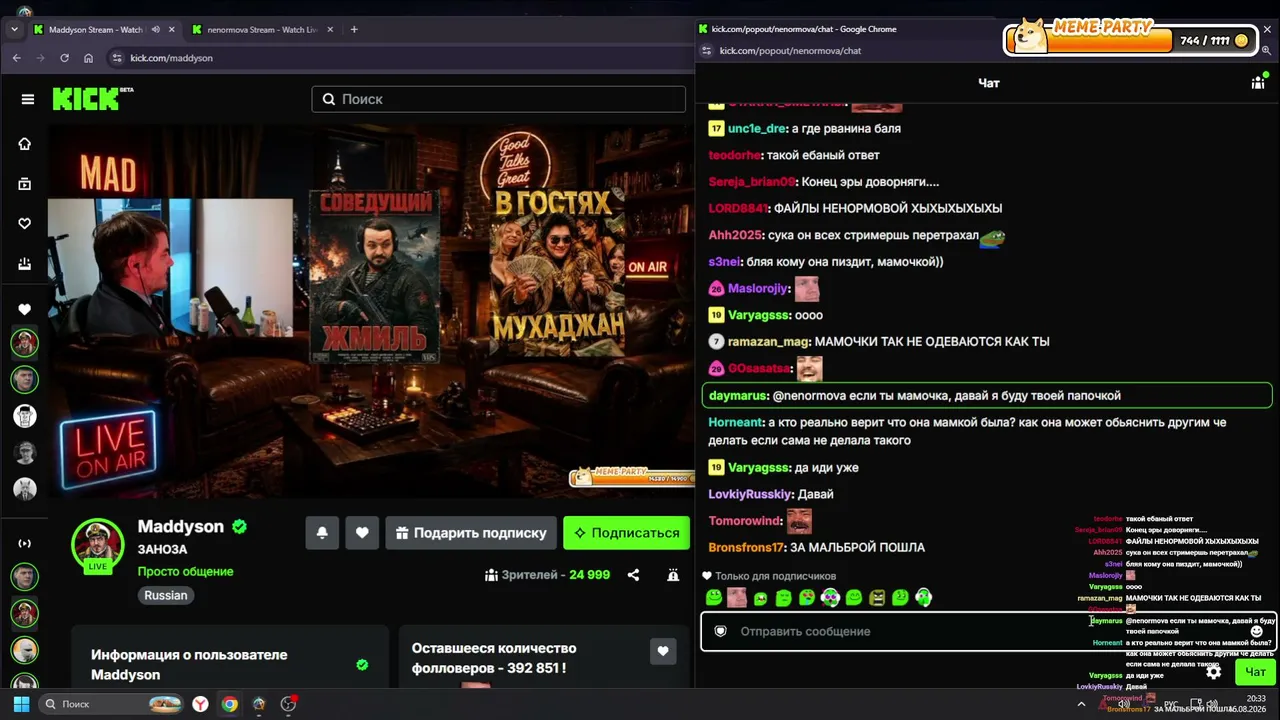Select the Russian language tag
1280x720 pixels.
[x=166, y=595]
